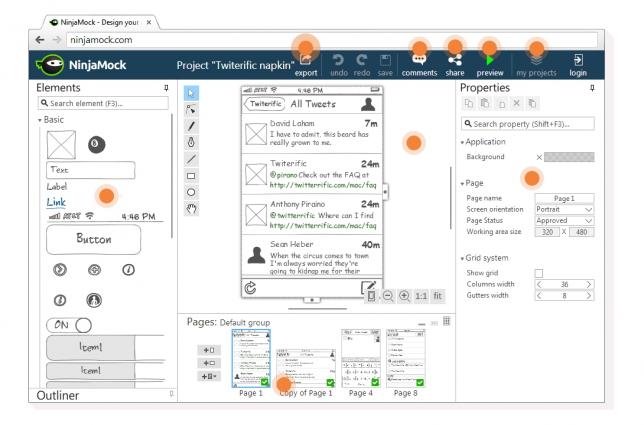Toggle the pages grid view icon
Image resolution: width=644 pixels, height=425 pixels.
point(446,321)
